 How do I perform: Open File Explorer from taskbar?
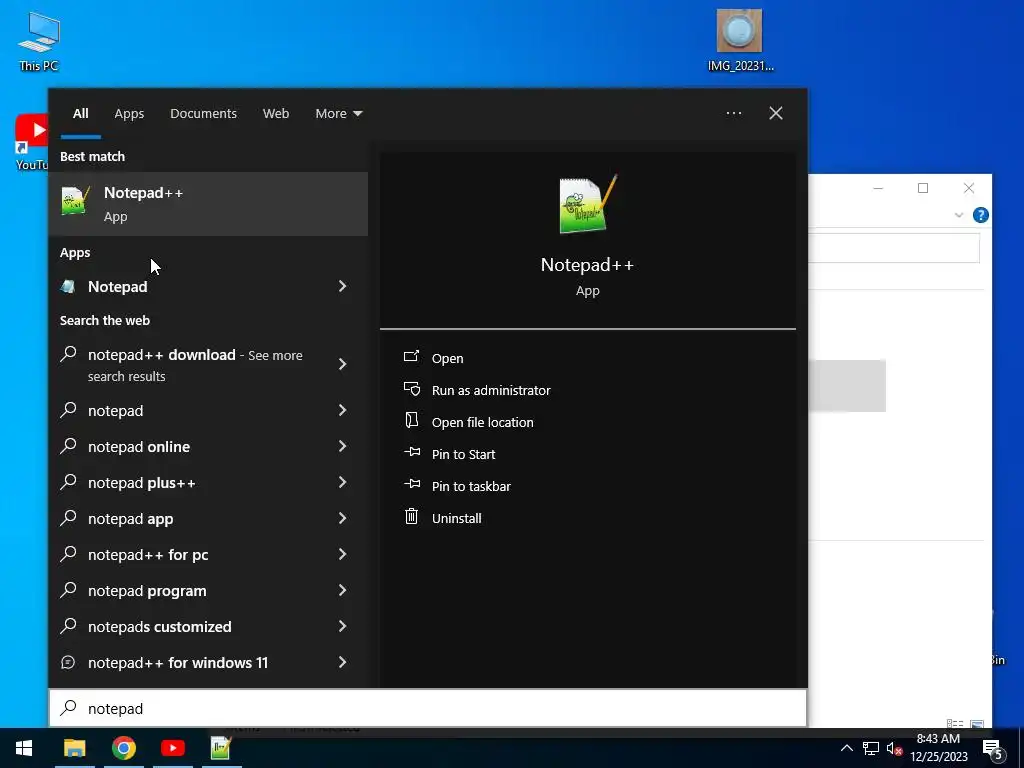pyautogui.click(x=74, y=748)
